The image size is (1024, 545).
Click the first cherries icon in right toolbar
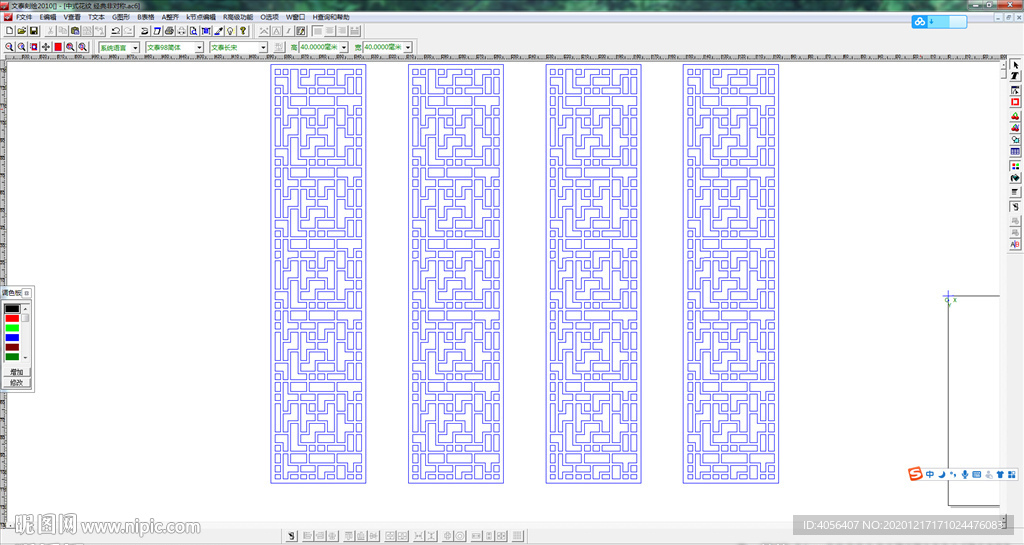[1015, 116]
